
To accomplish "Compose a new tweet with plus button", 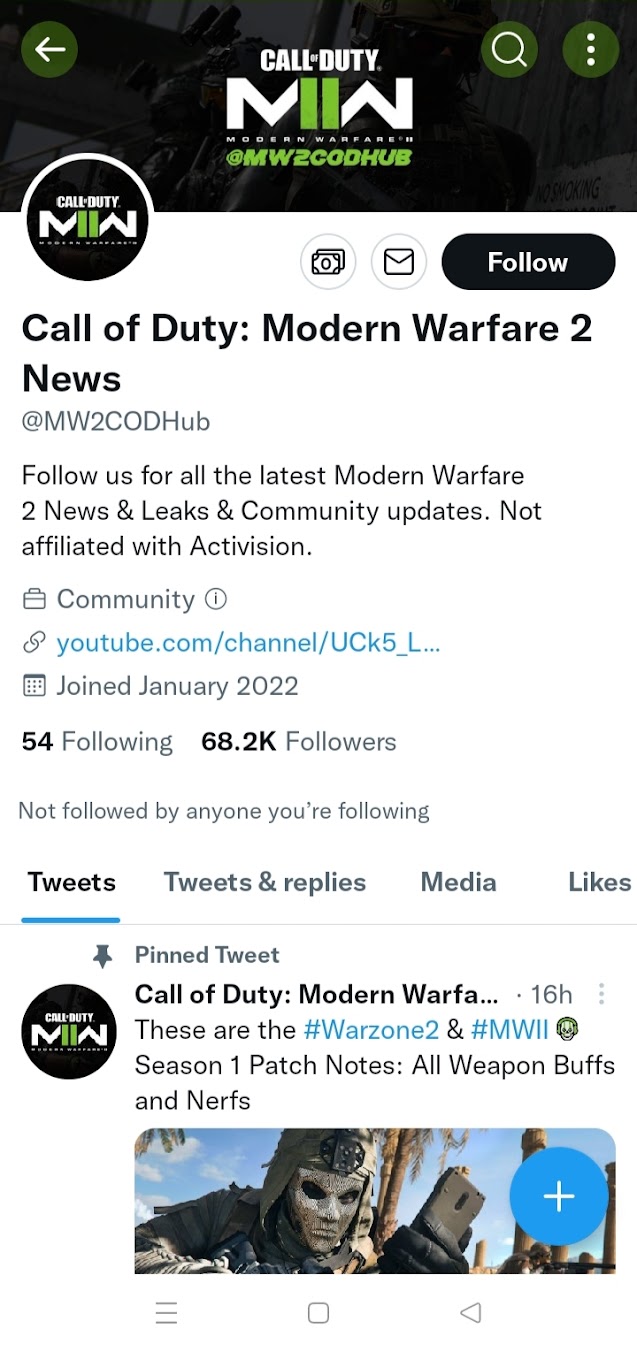I will click(559, 1196).
